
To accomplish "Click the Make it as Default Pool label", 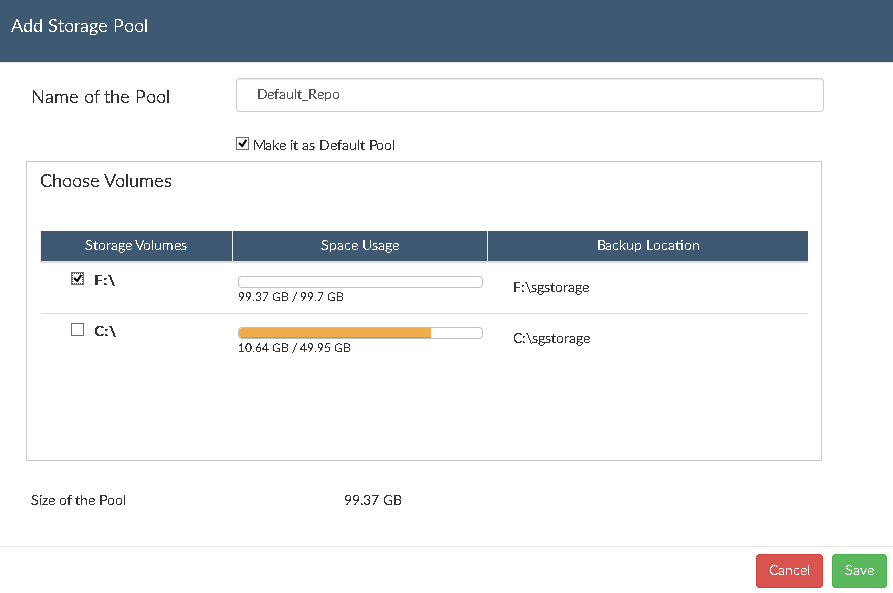I will pyautogui.click(x=323, y=145).
